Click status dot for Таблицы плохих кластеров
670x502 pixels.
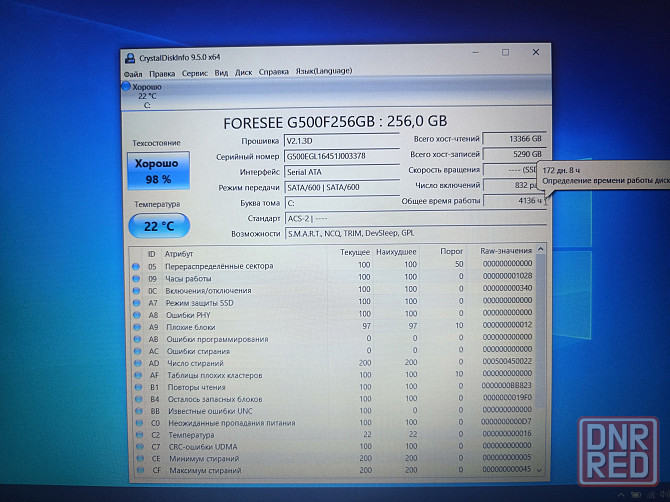[138, 375]
